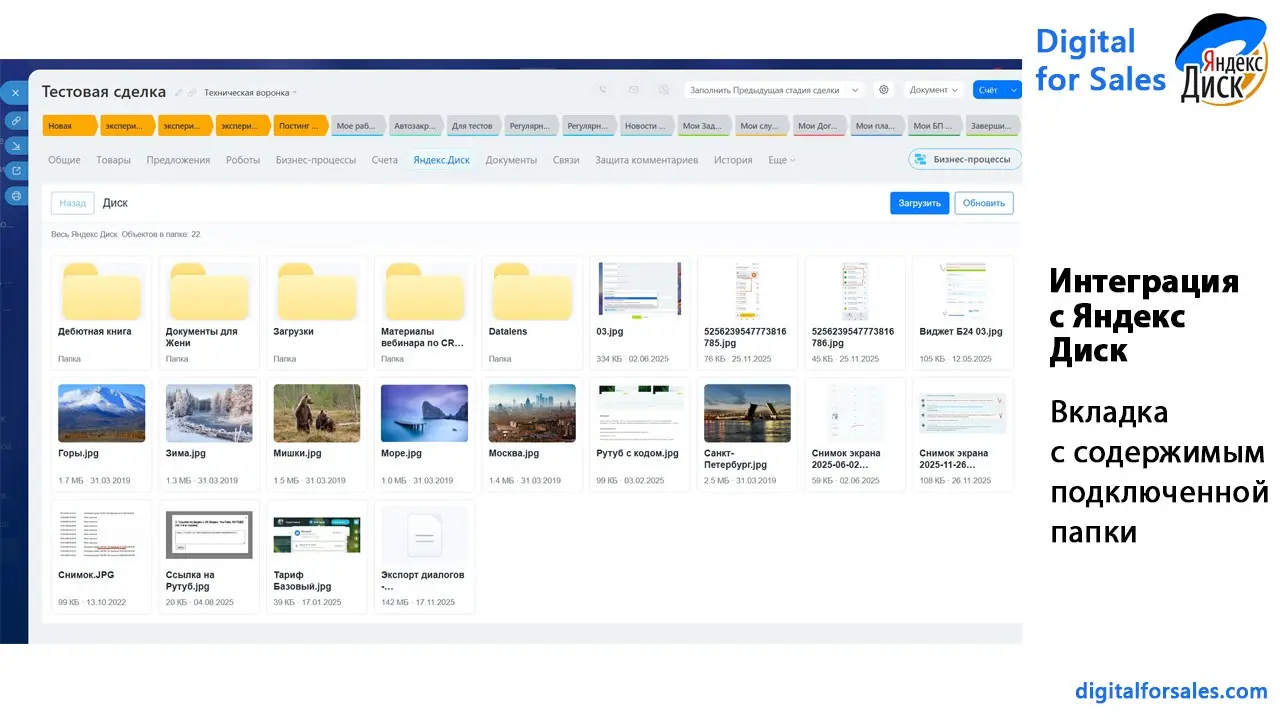Open the Документы для Жени folder icon
1280x720 pixels.
click(209, 291)
